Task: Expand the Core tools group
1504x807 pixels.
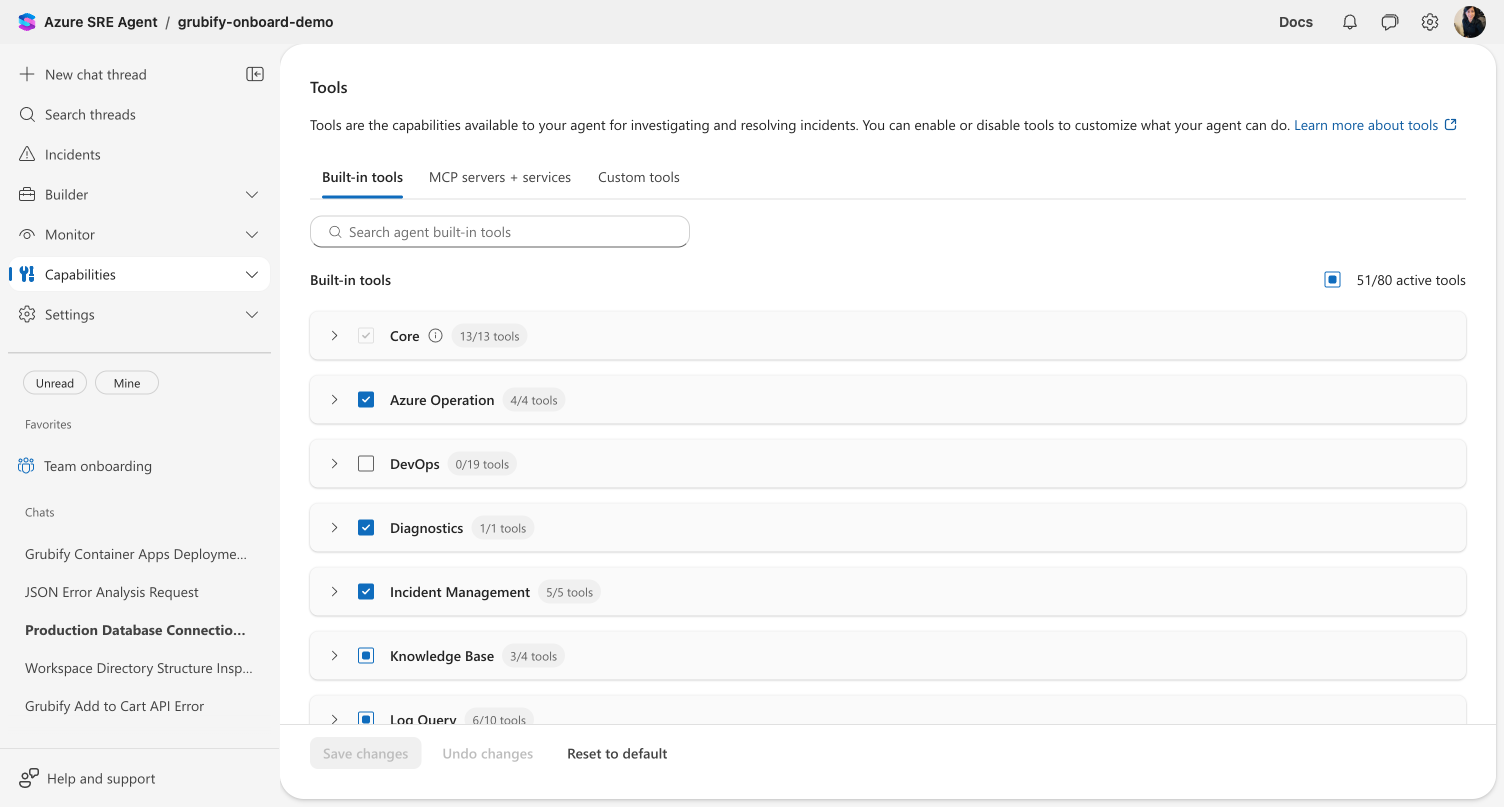Action: pos(335,336)
